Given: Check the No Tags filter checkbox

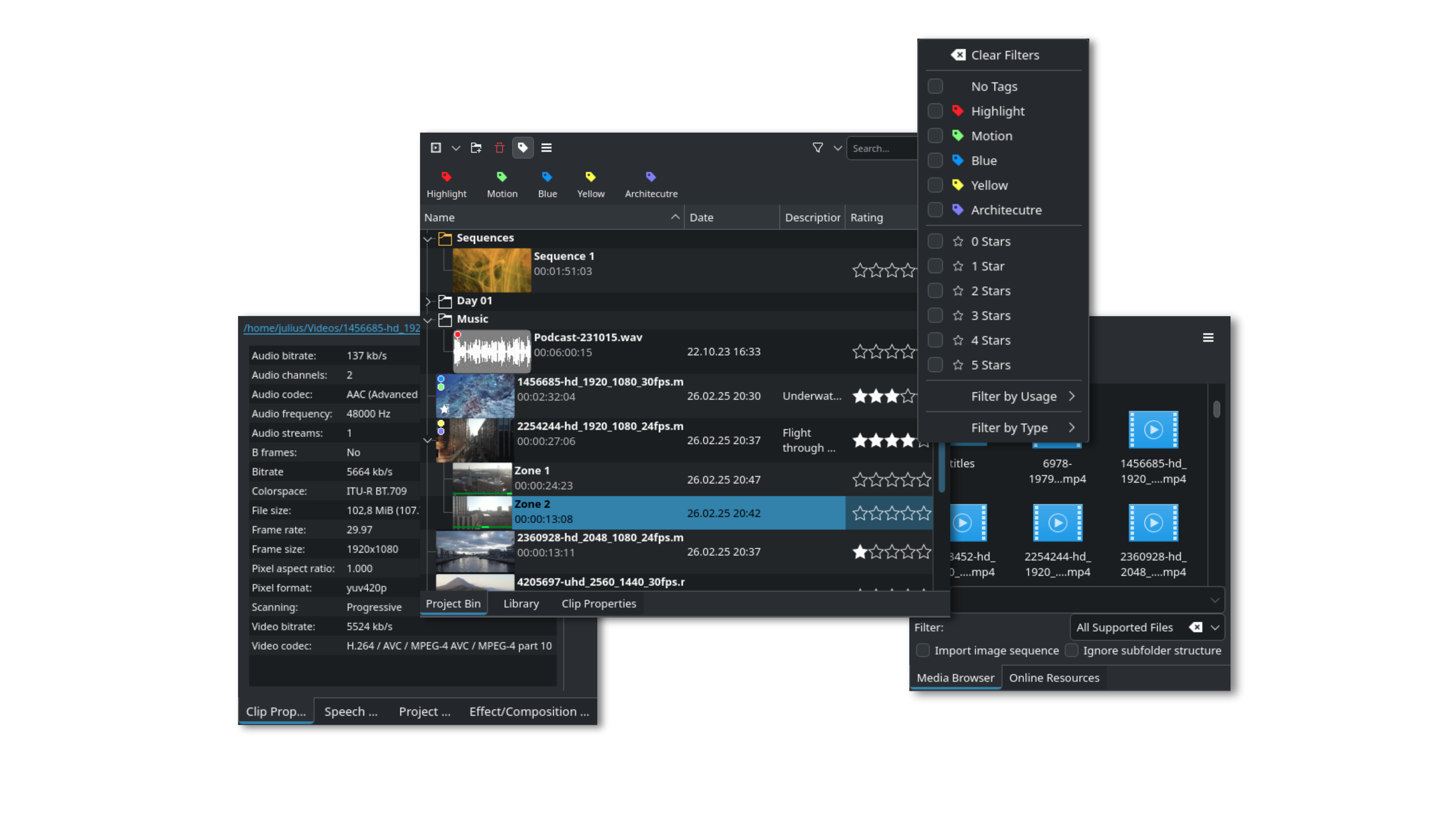Looking at the screenshot, I should tap(935, 86).
